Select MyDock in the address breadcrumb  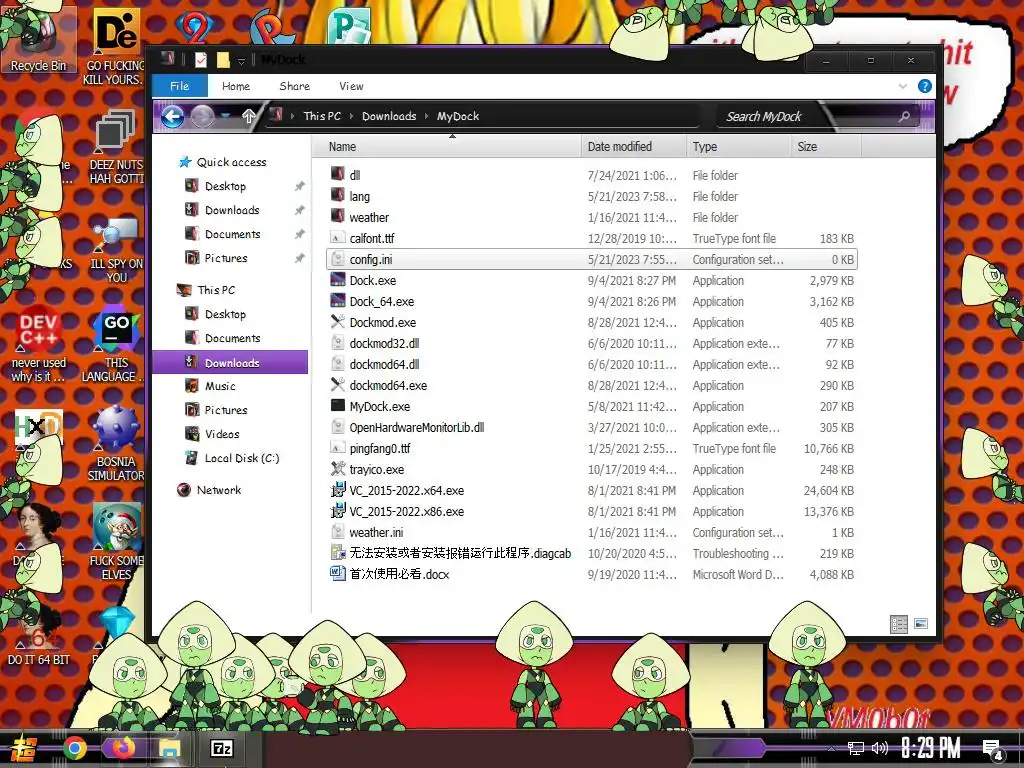[458, 116]
